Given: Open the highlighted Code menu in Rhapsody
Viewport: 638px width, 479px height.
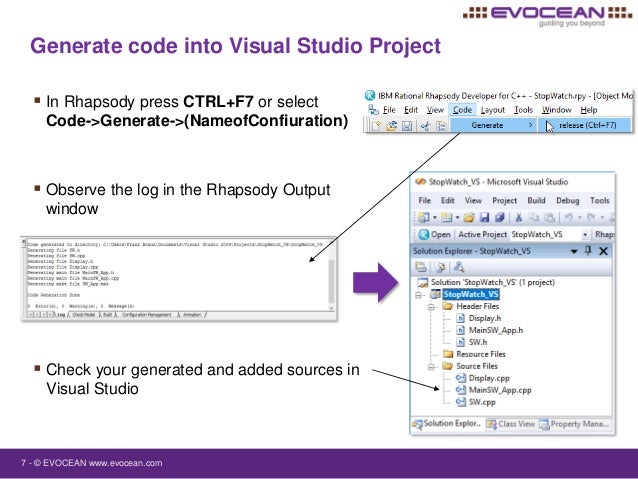Looking at the screenshot, I should point(462,110).
